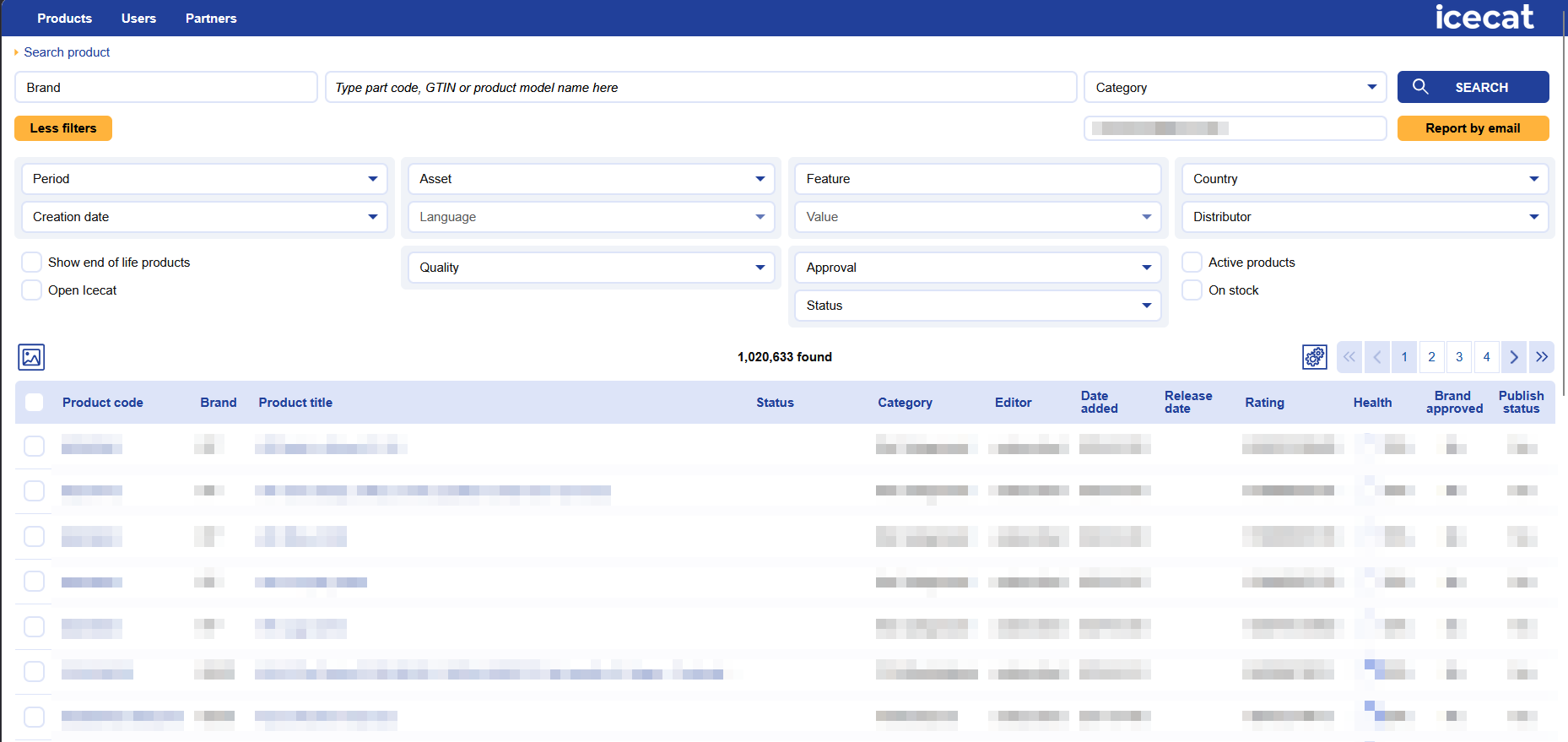Go to page 3

[1459, 357]
